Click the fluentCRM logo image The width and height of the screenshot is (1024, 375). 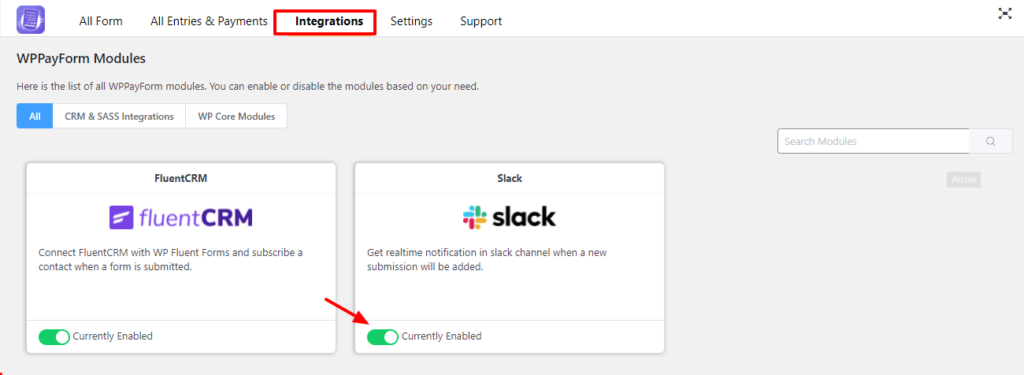click(x=181, y=217)
